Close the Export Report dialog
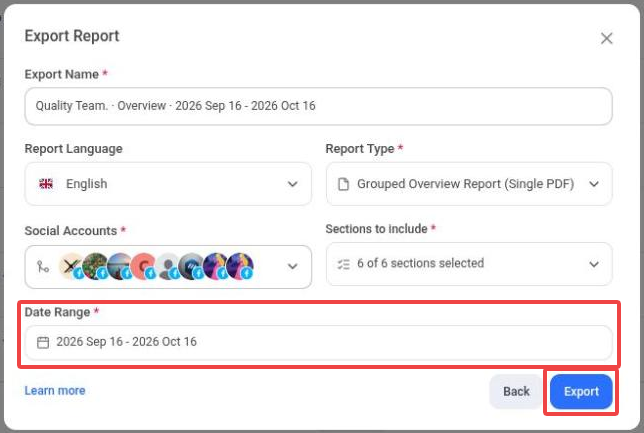 click(606, 39)
